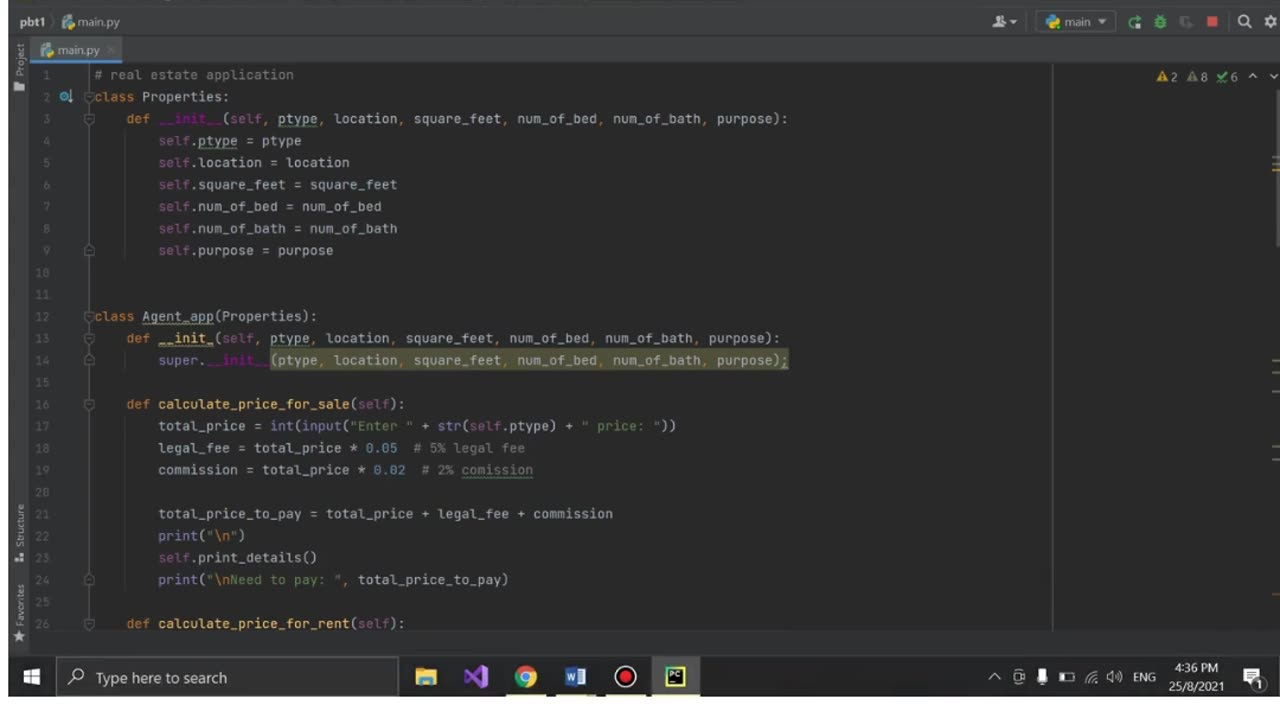Viewport: 1280px width, 720px height.
Task: Click the weak warnings count 8 indicator
Action: click(x=1197, y=77)
